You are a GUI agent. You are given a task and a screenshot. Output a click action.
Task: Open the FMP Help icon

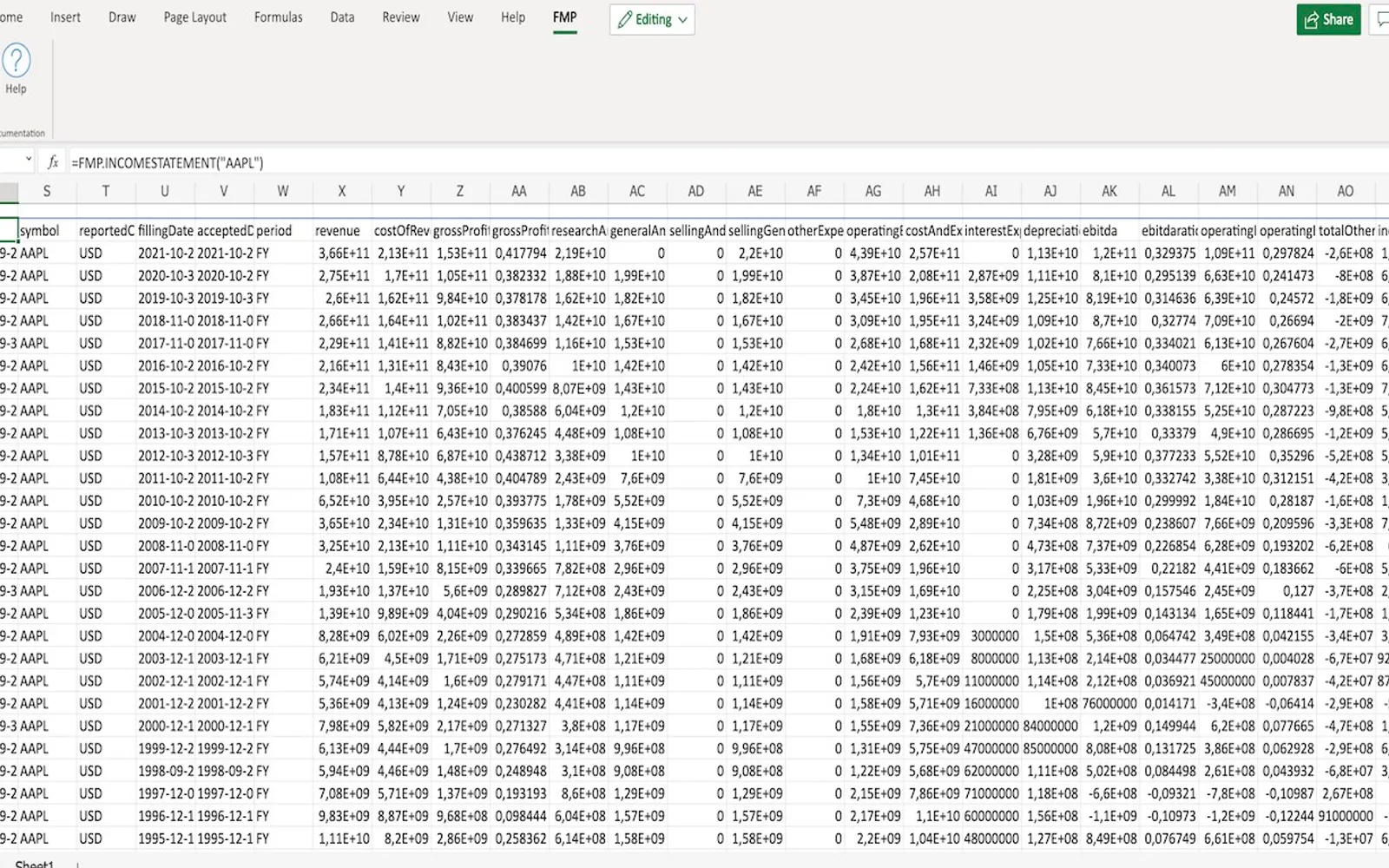point(16,68)
